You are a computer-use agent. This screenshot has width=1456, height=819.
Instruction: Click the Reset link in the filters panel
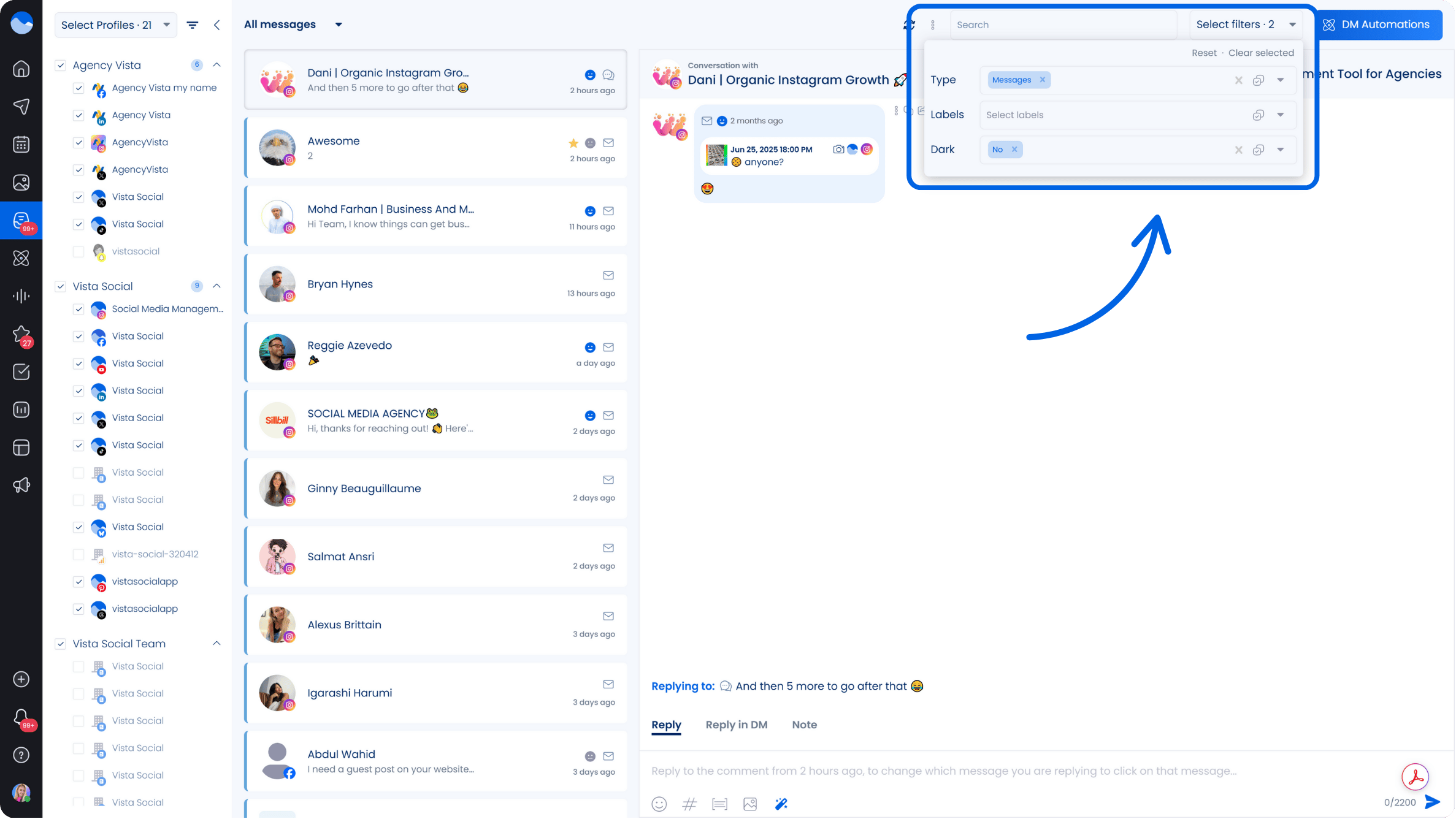click(x=1203, y=53)
